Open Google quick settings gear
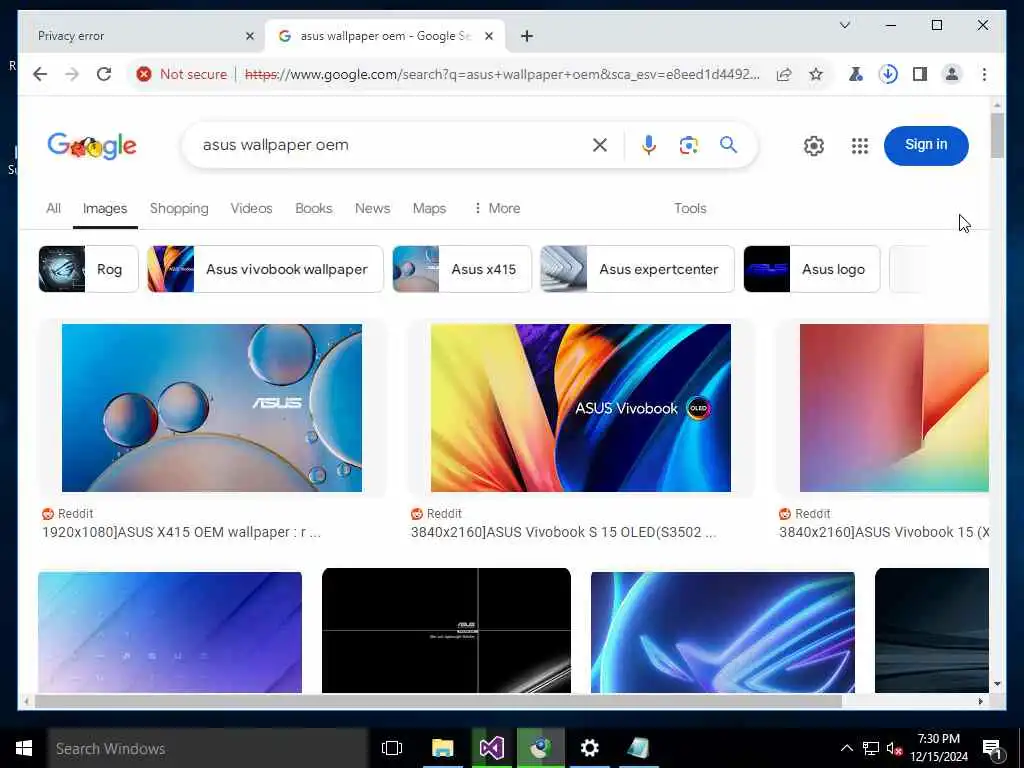 point(814,146)
